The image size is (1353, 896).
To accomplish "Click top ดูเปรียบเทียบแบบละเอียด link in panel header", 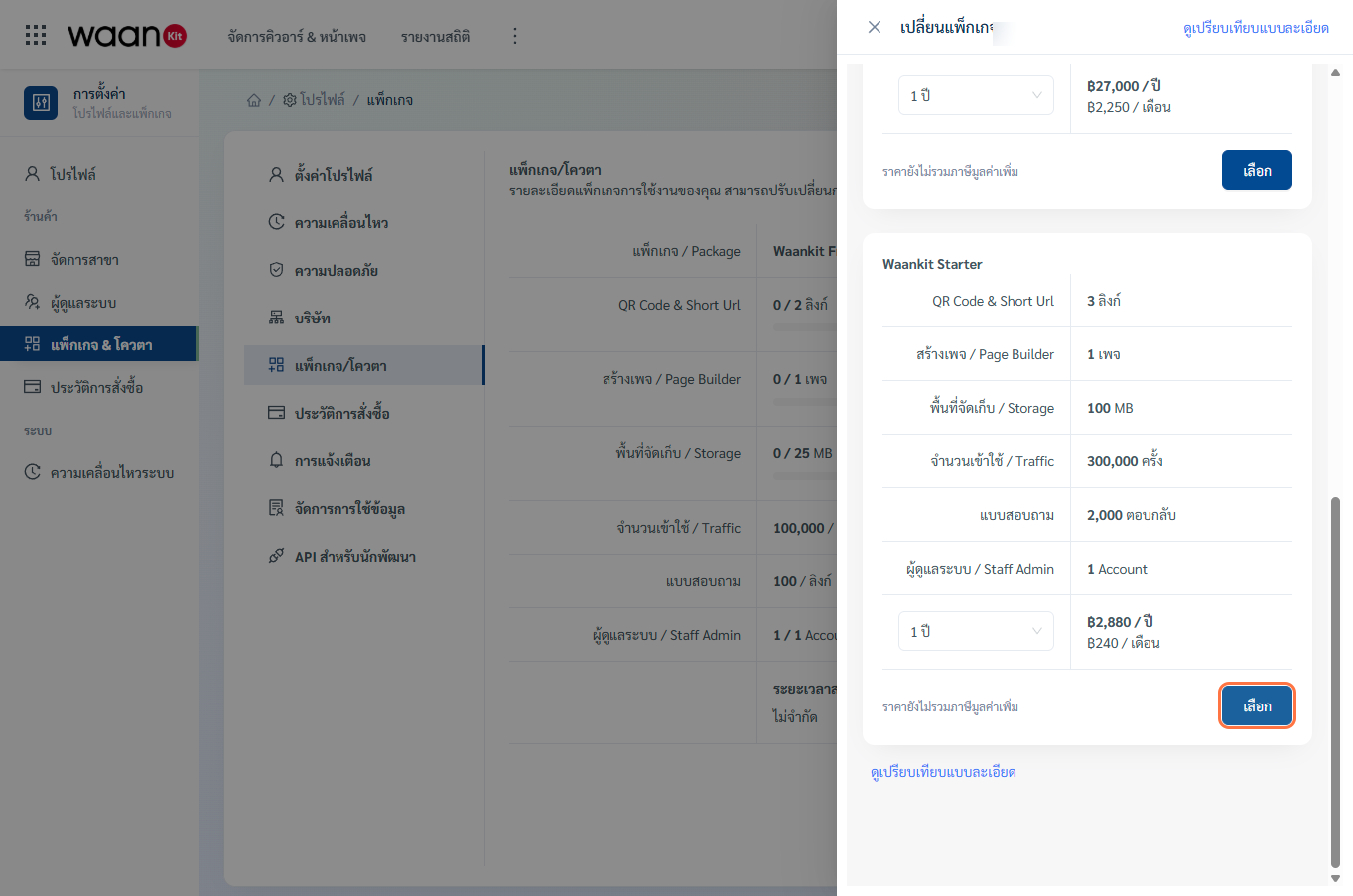I will [x=1256, y=28].
